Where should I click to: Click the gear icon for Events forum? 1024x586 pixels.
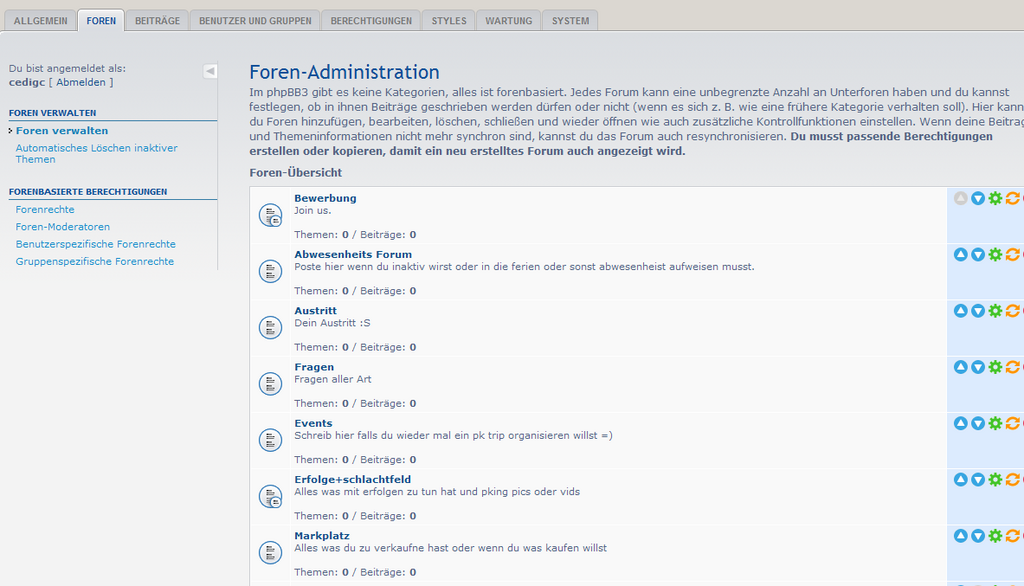click(995, 423)
